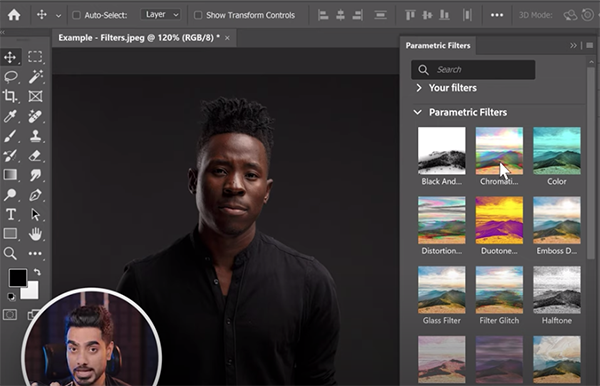Viewport: 600px width, 386px height.
Task: Open the Parametric Filters panel menu
Action: point(590,46)
